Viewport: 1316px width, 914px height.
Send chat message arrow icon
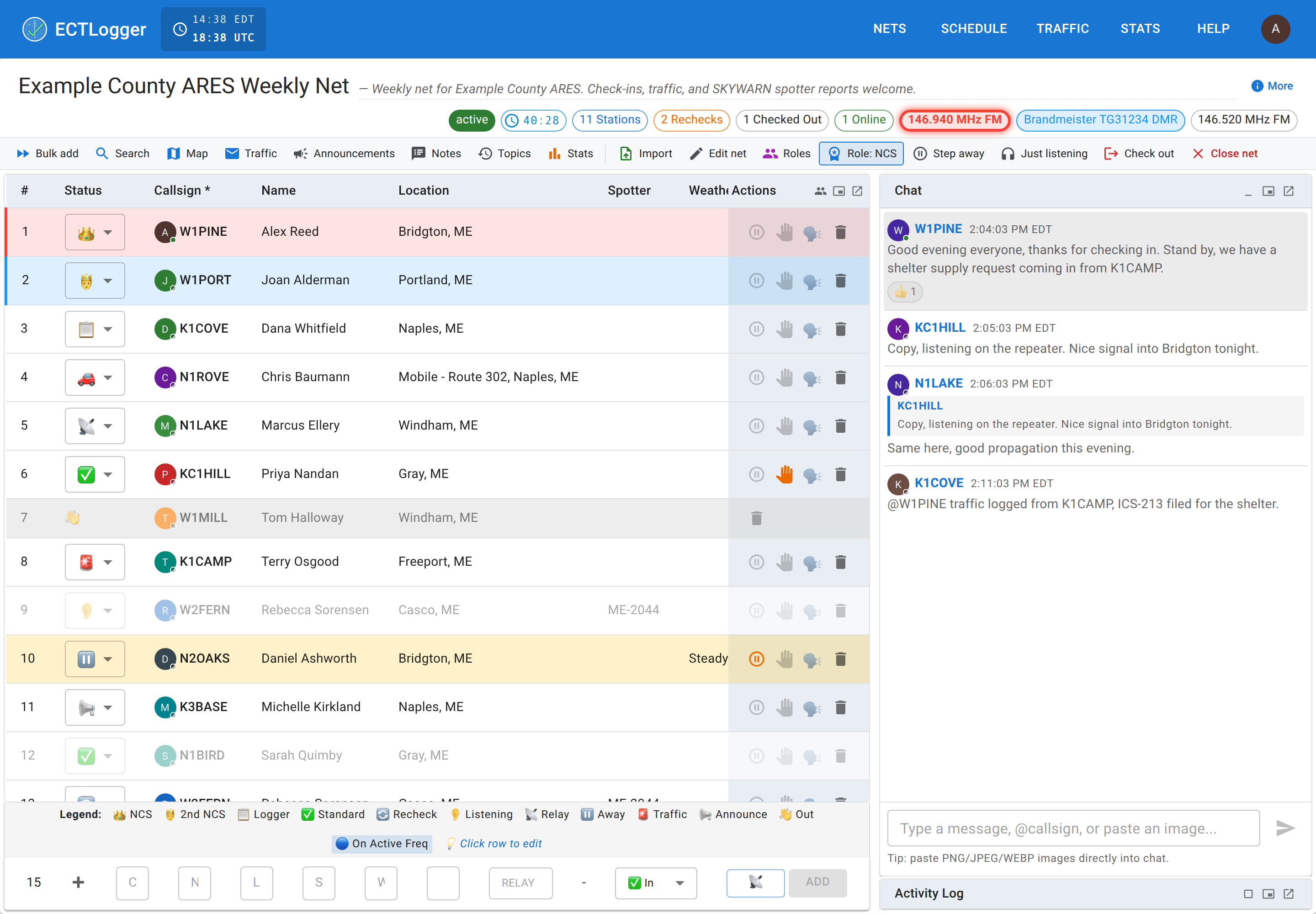pyautogui.click(x=1285, y=828)
